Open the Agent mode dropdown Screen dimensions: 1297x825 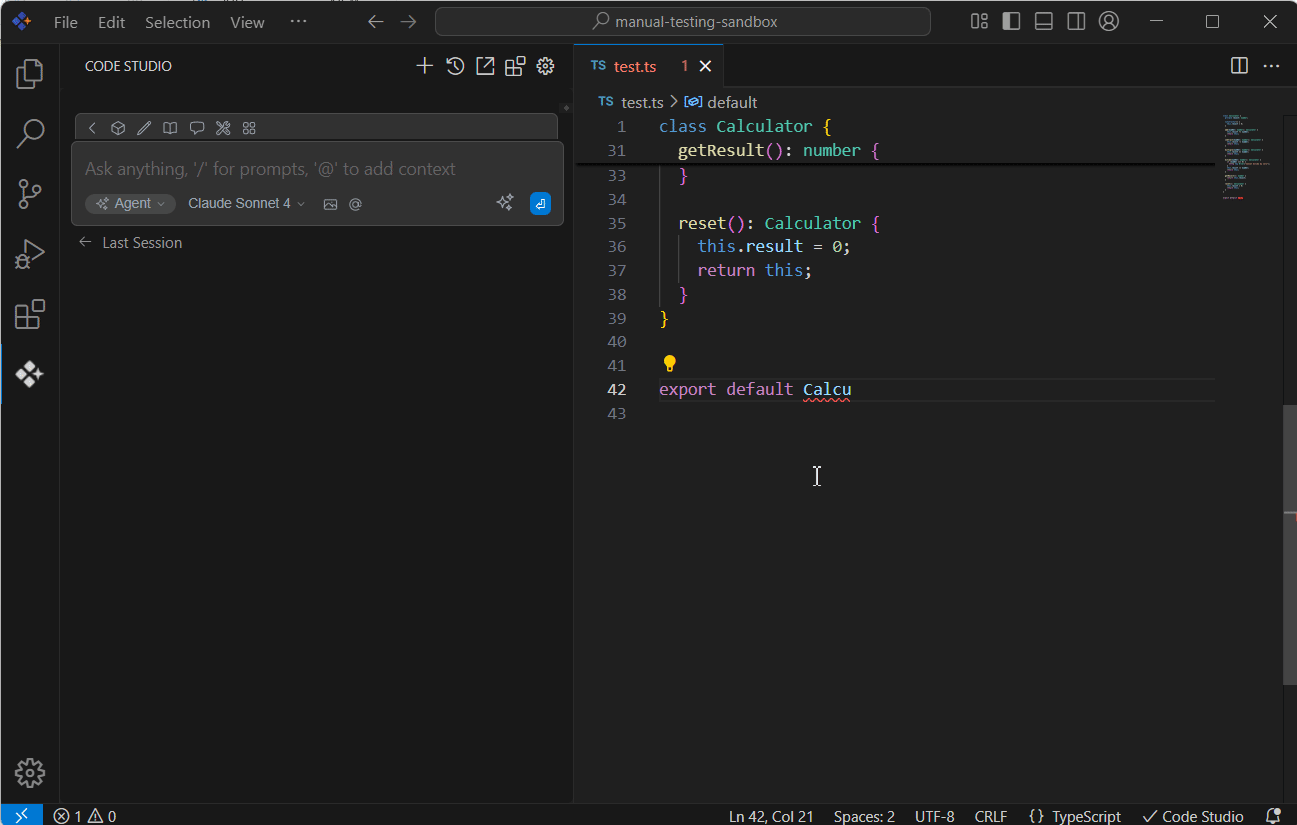click(130, 204)
